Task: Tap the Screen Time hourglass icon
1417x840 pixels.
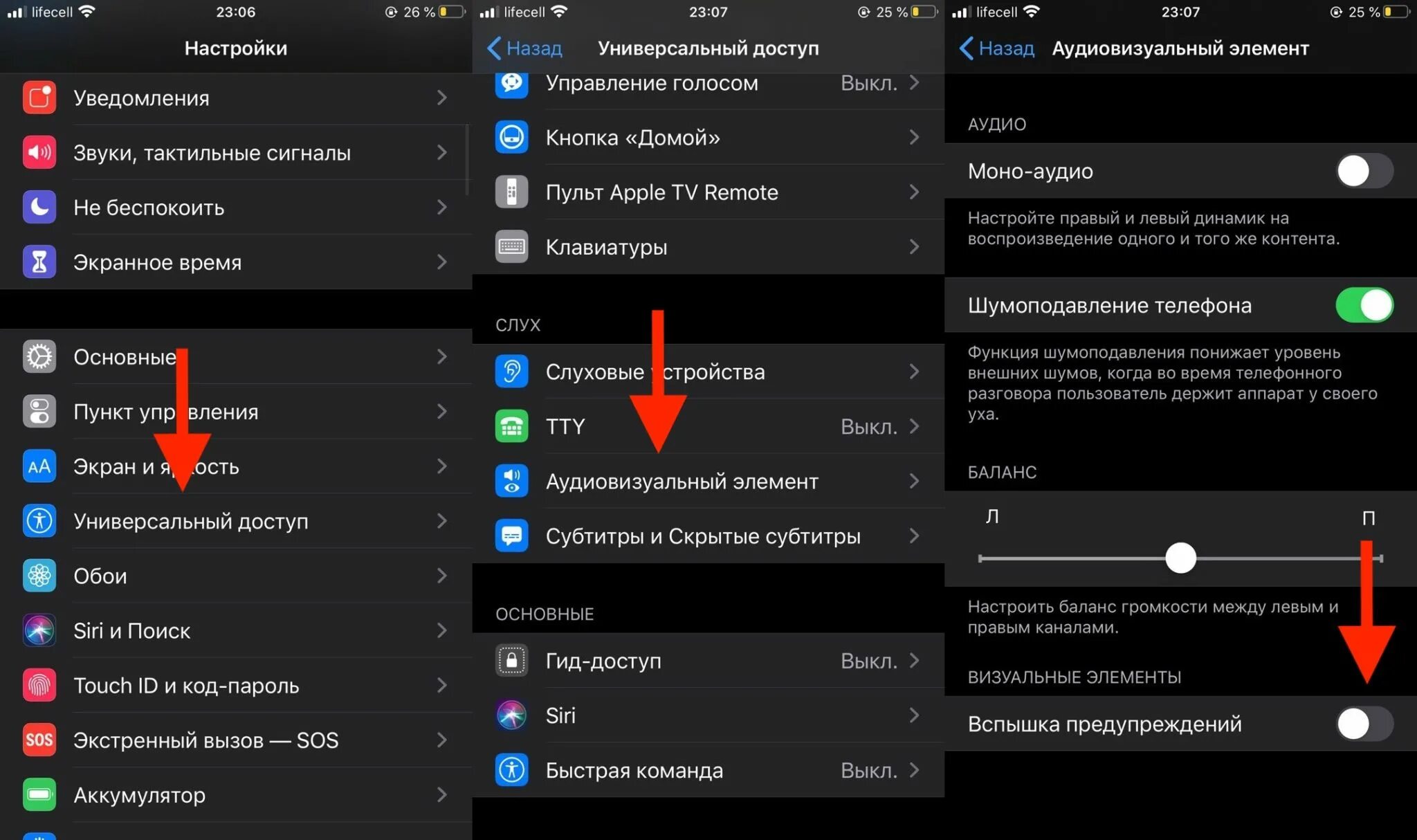Action: coord(39,262)
